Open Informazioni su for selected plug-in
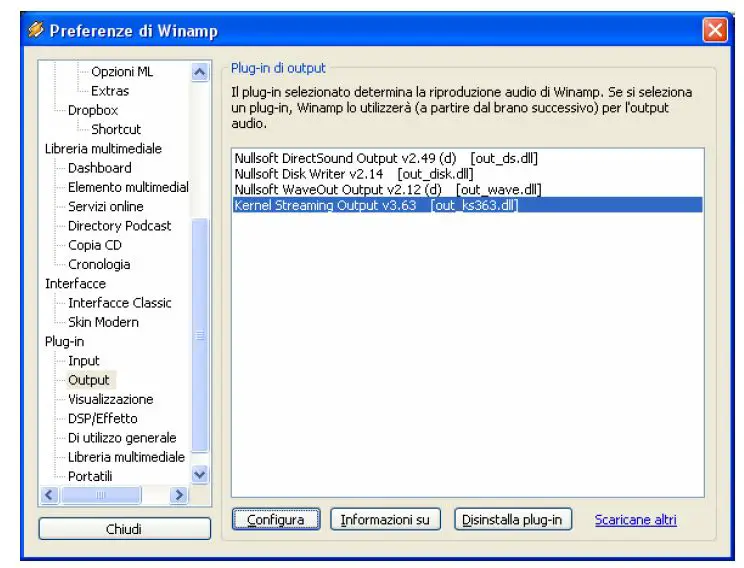744x568 pixels. [385, 520]
